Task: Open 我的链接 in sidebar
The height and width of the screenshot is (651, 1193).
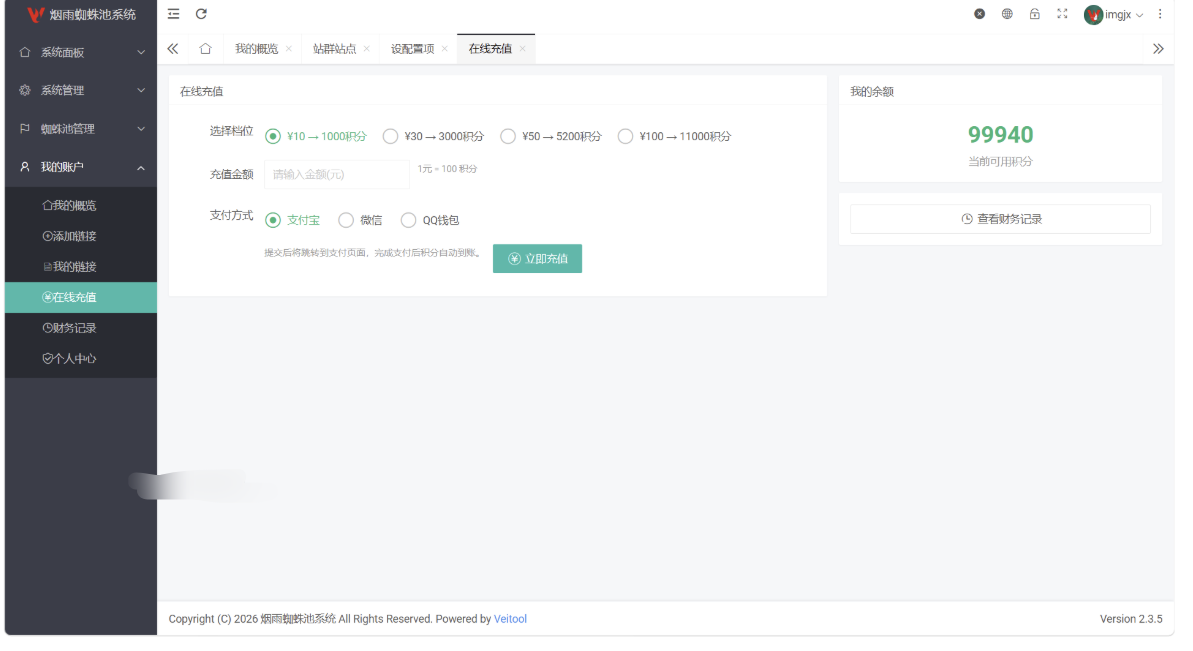Action: (x=81, y=267)
